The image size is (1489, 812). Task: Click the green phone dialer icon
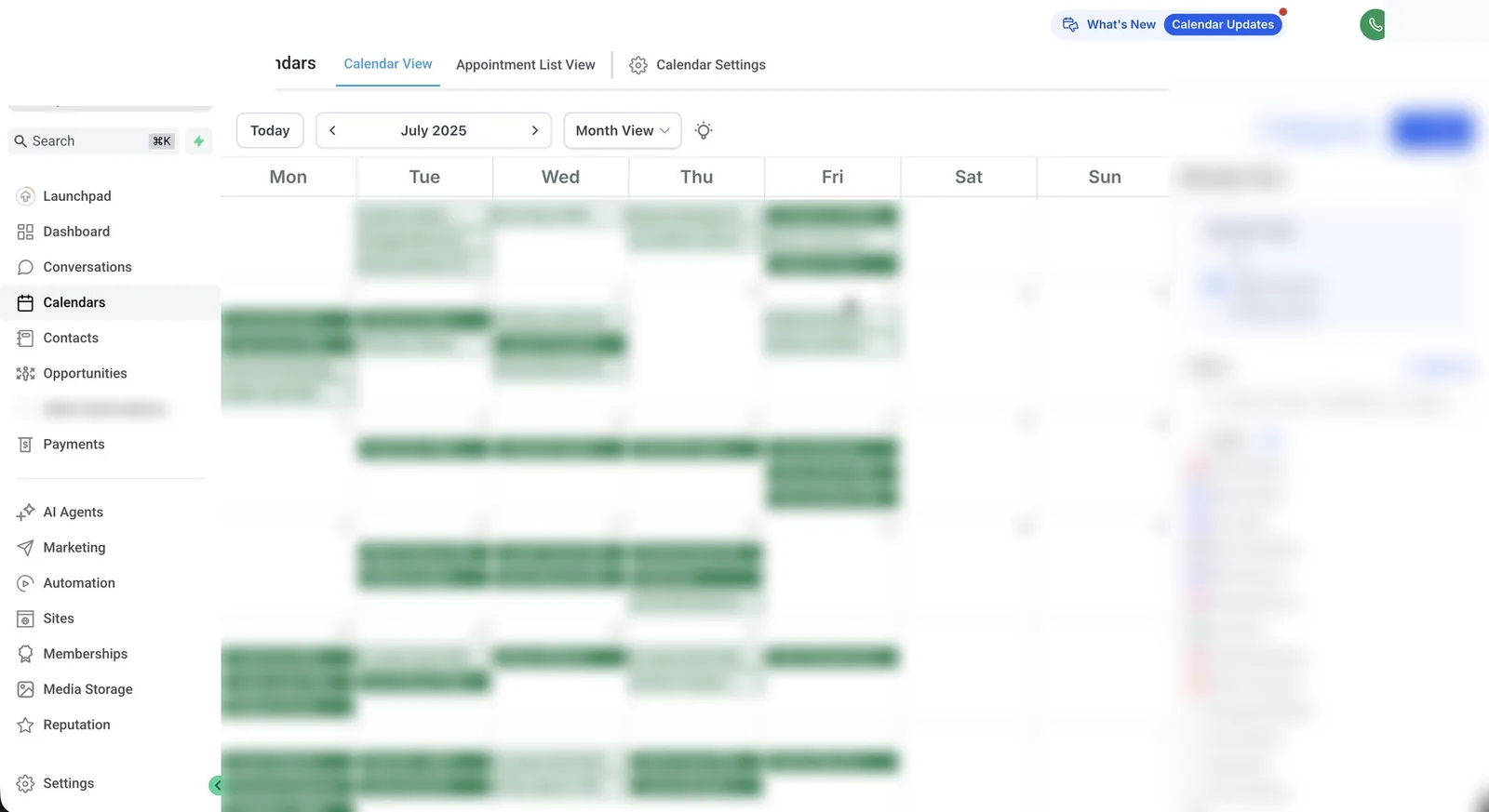(x=1374, y=24)
